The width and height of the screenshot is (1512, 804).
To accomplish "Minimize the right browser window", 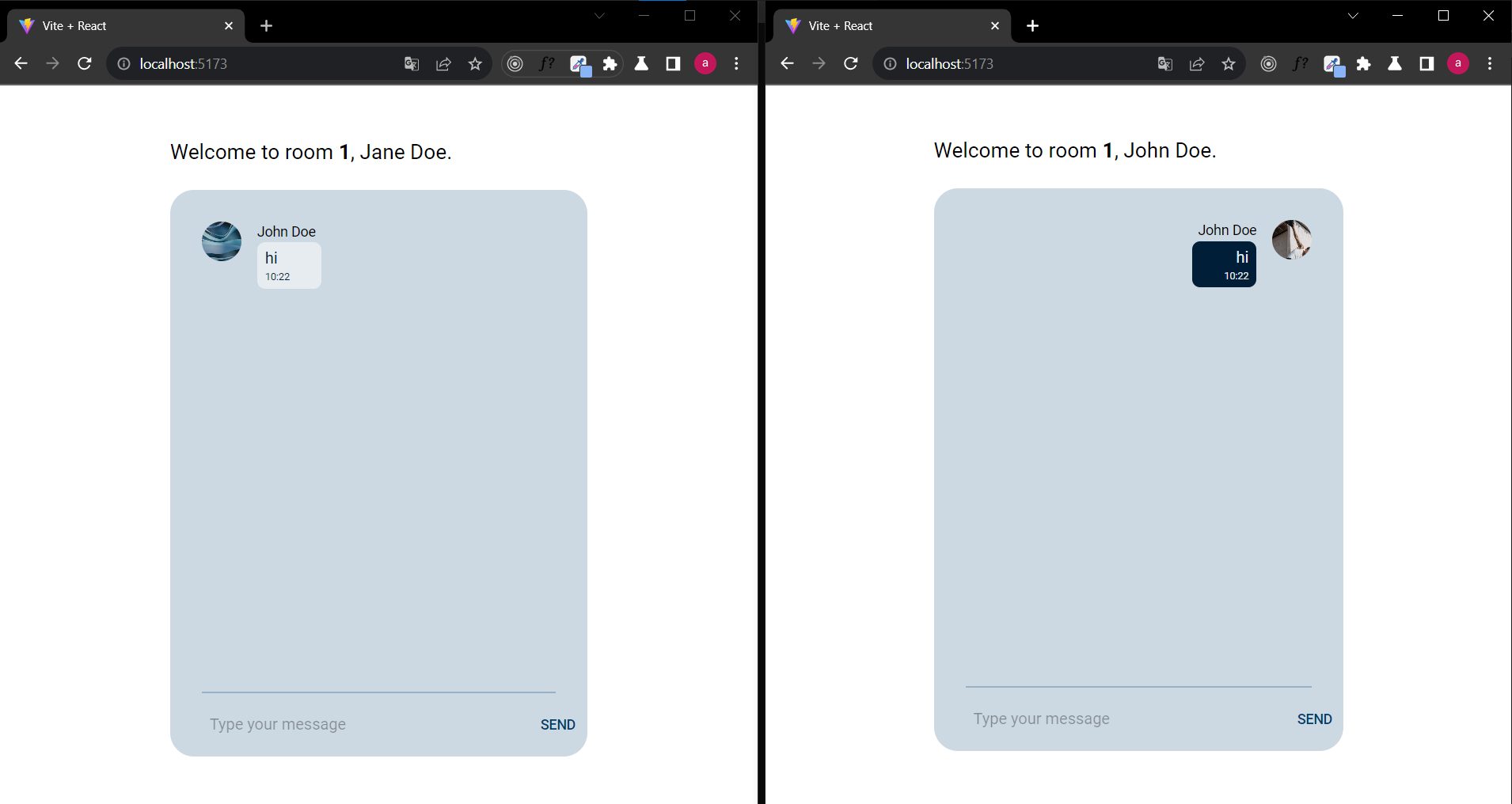I will 1398,16.
